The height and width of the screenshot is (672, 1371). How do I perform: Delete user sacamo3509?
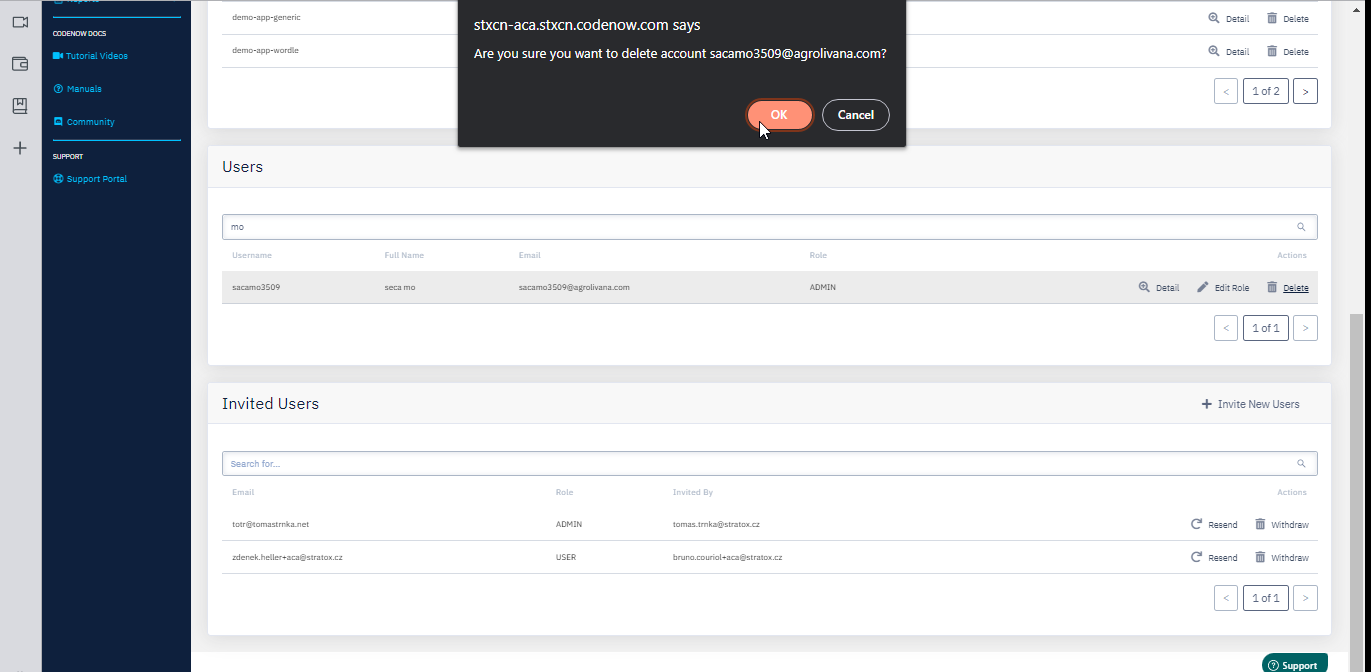(x=1287, y=288)
